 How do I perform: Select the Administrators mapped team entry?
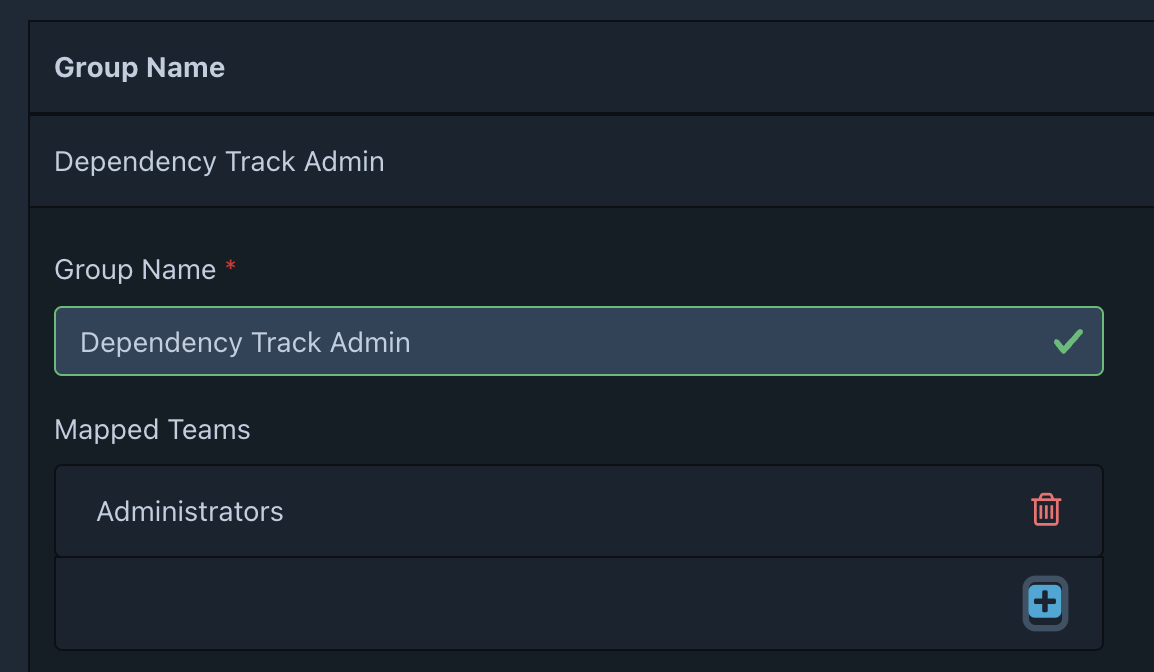[190, 512]
